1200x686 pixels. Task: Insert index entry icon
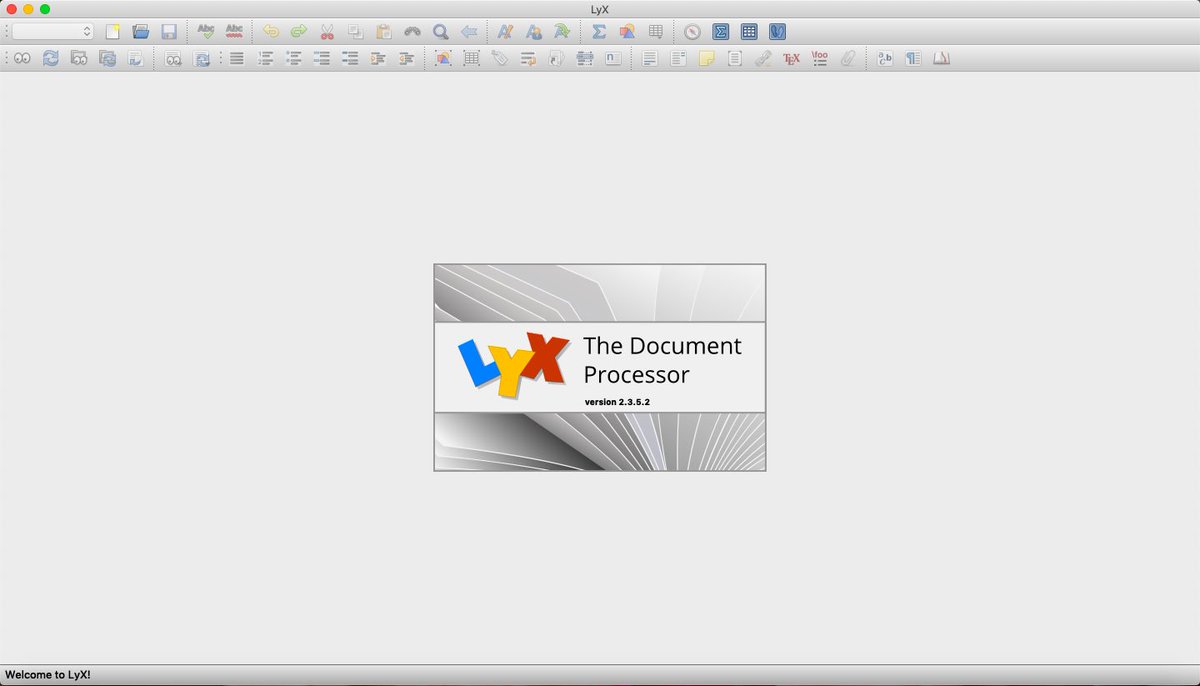[585, 59]
